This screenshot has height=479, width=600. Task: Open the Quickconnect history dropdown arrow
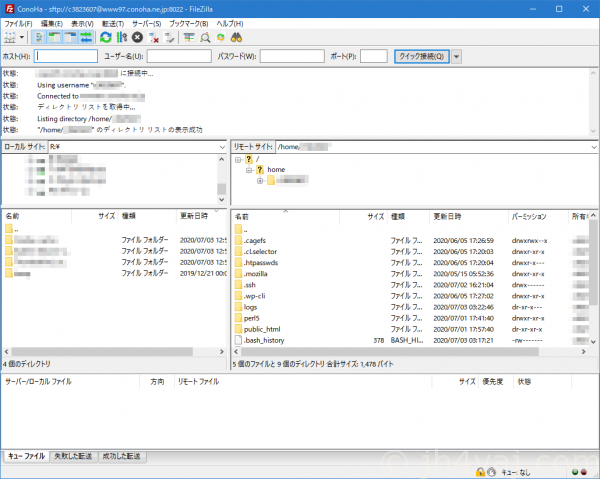457,56
